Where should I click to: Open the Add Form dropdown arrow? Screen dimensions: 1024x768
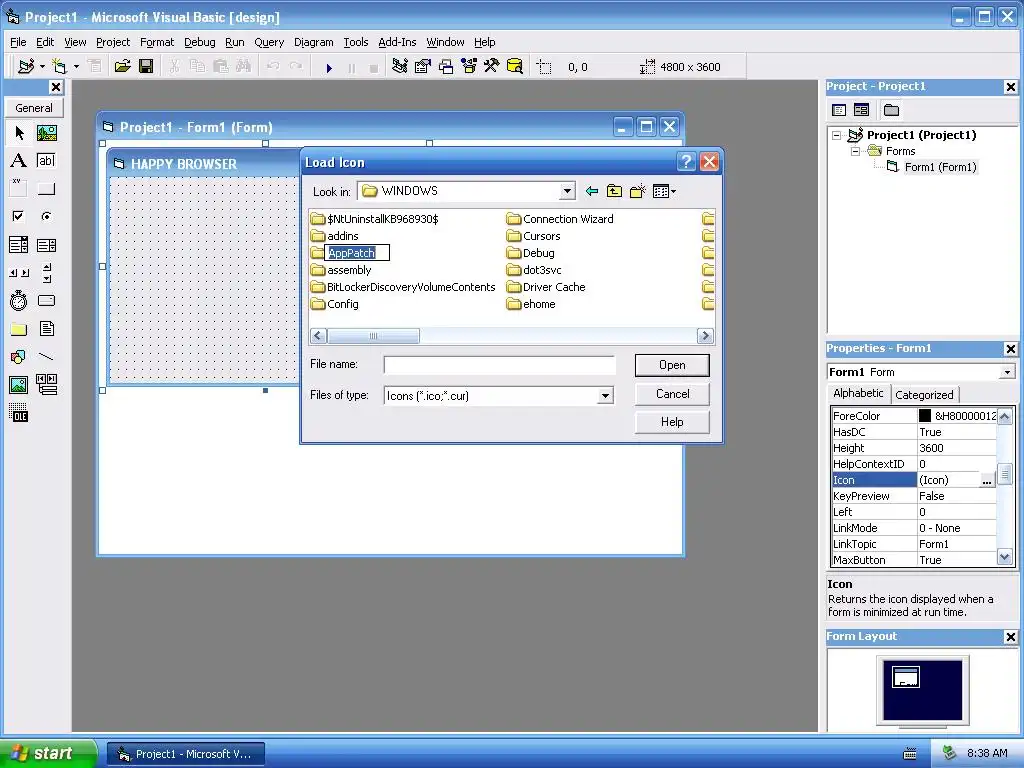click(x=76, y=67)
